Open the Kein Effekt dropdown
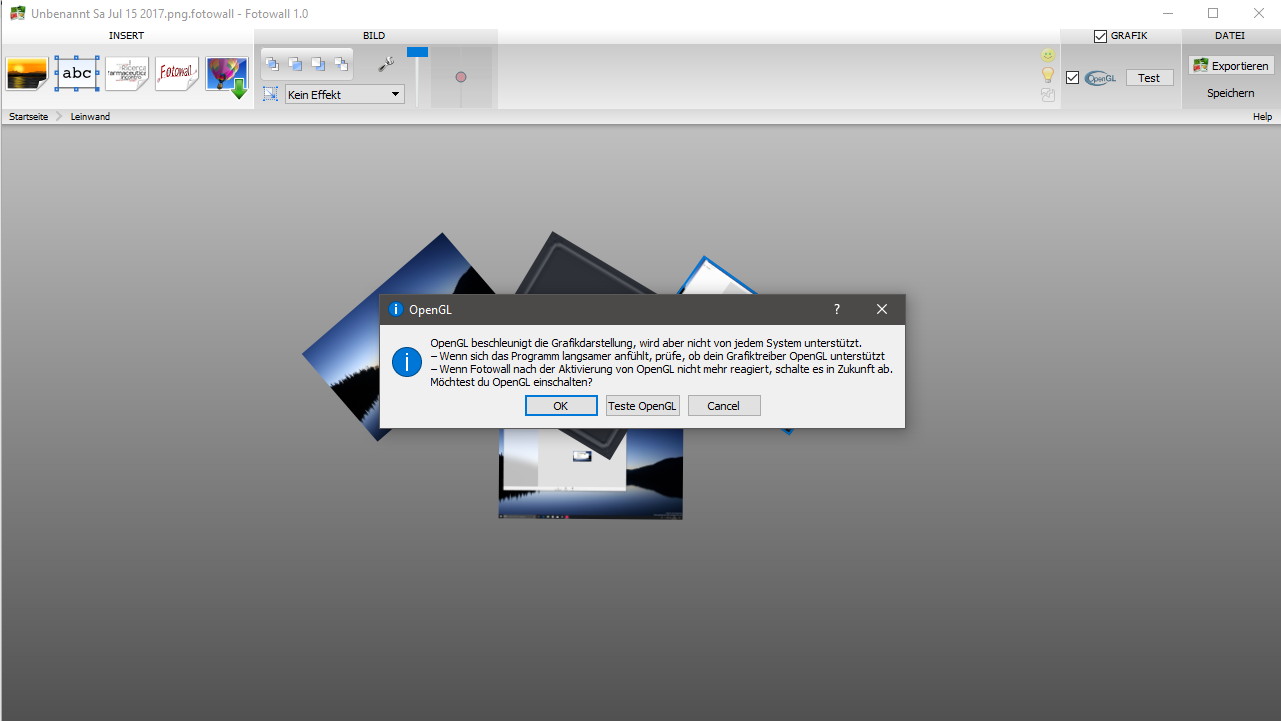Viewport: 1281px width, 721px height. click(344, 95)
